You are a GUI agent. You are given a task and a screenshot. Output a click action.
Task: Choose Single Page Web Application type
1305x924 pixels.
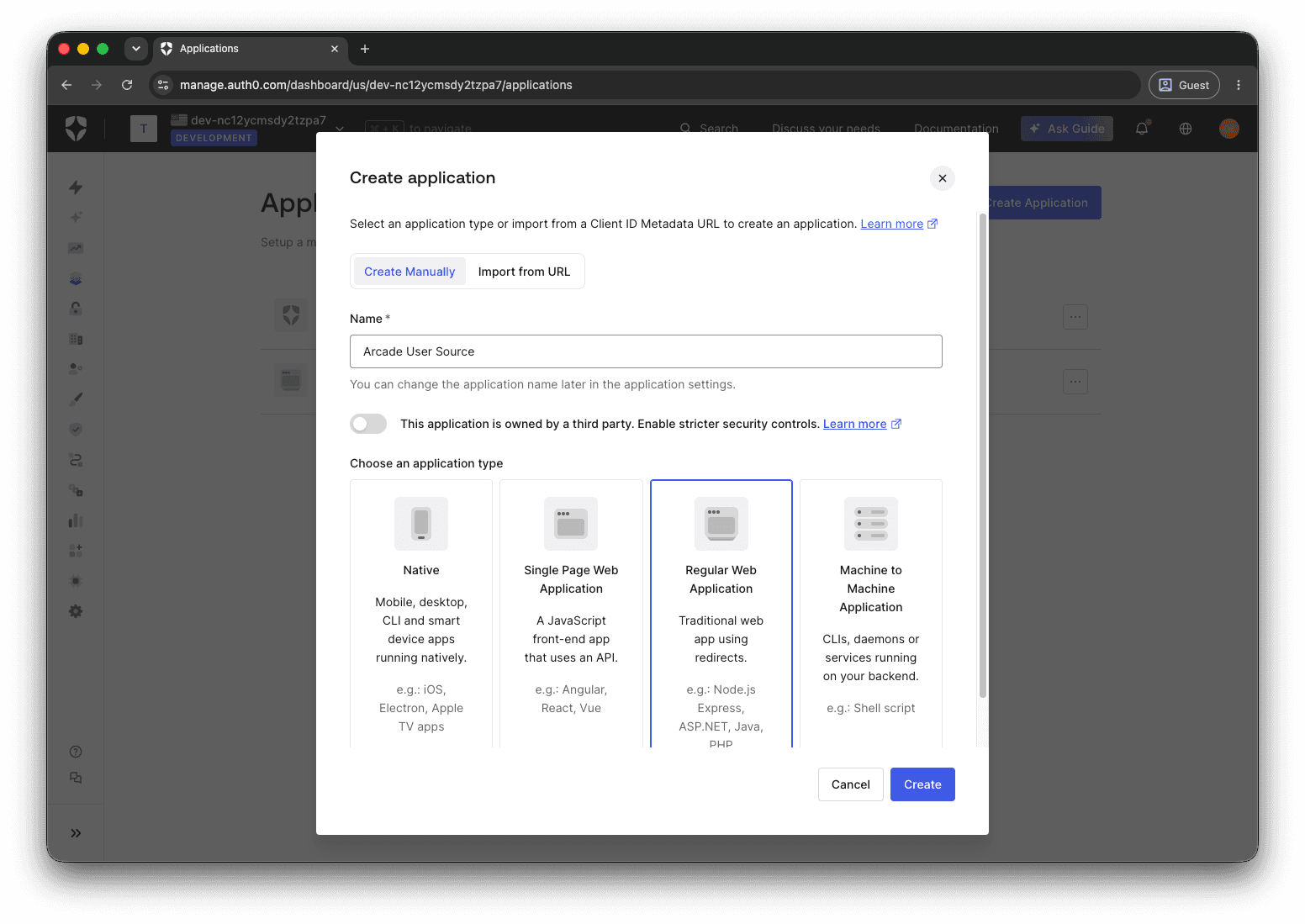571,614
